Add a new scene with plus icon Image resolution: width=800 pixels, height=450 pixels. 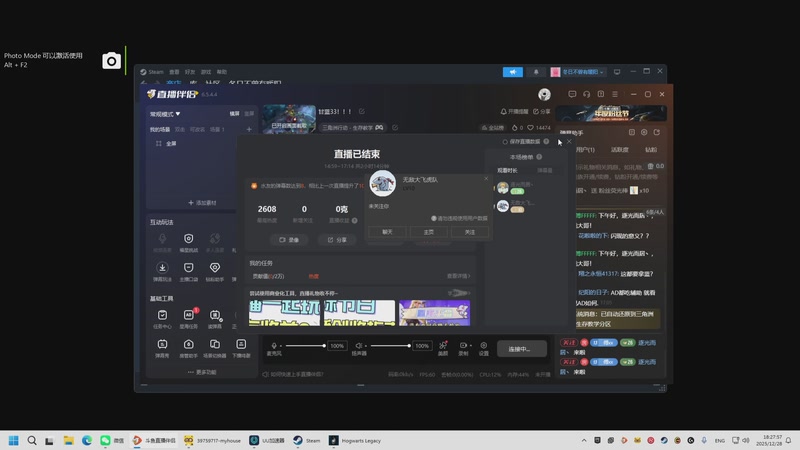tap(249, 129)
